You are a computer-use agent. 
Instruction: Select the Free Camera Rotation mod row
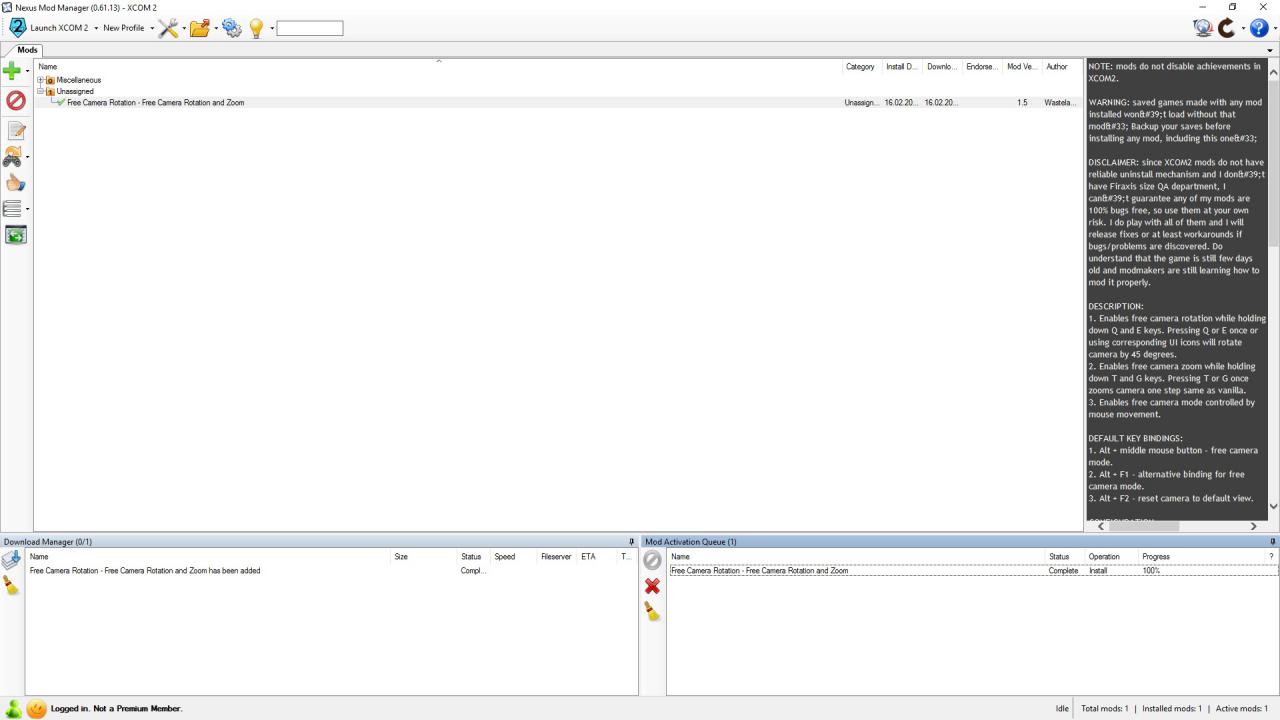tap(558, 102)
